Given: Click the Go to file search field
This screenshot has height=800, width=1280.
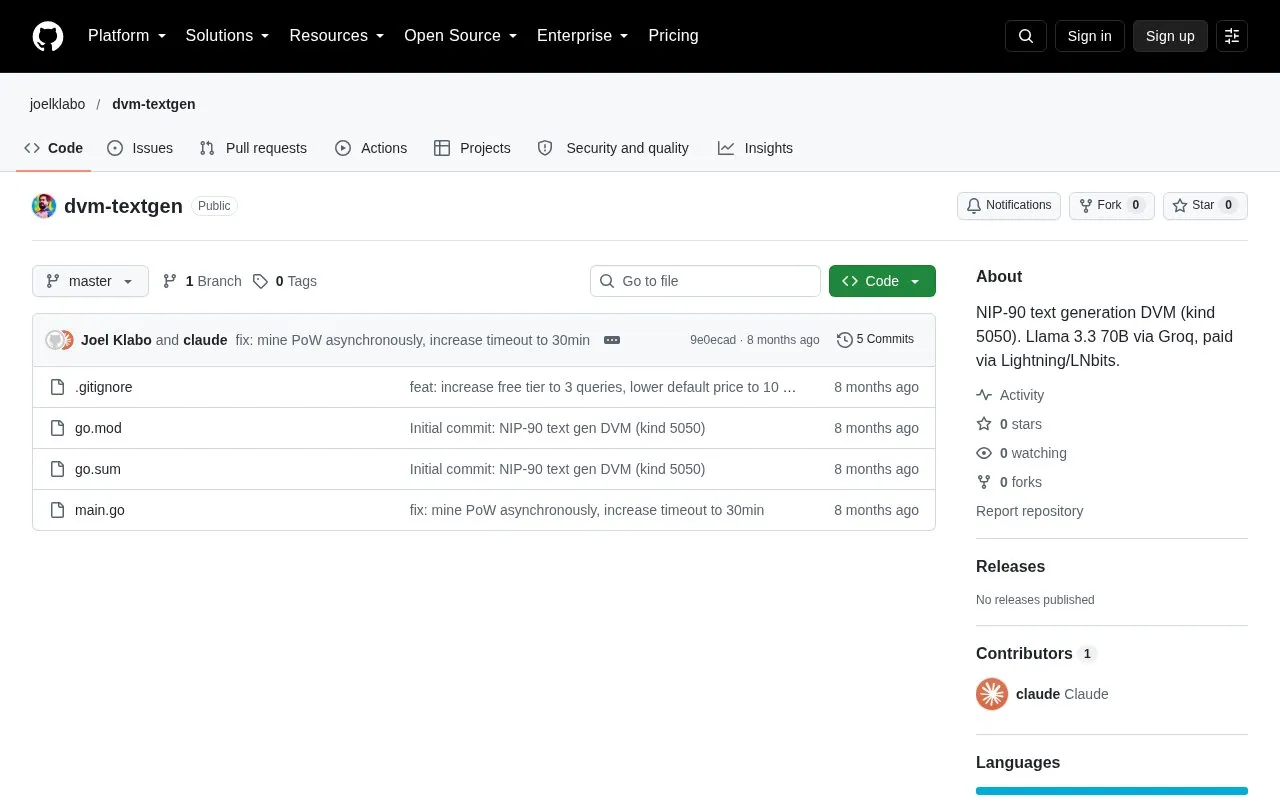Looking at the screenshot, I should click(705, 281).
